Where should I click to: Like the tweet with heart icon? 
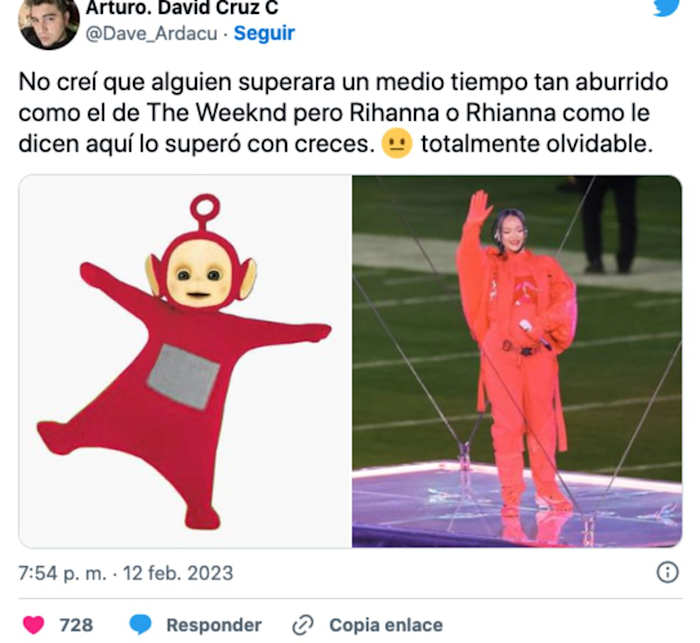33,624
